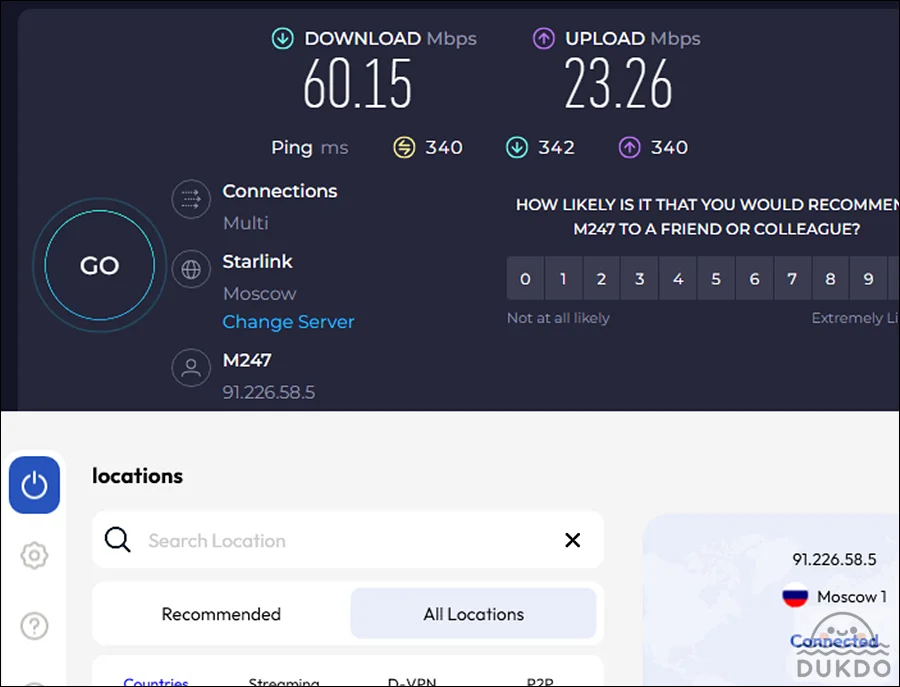The height and width of the screenshot is (687, 900).
Task: Rate 3 on the recommendation scale
Action: pos(639,279)
